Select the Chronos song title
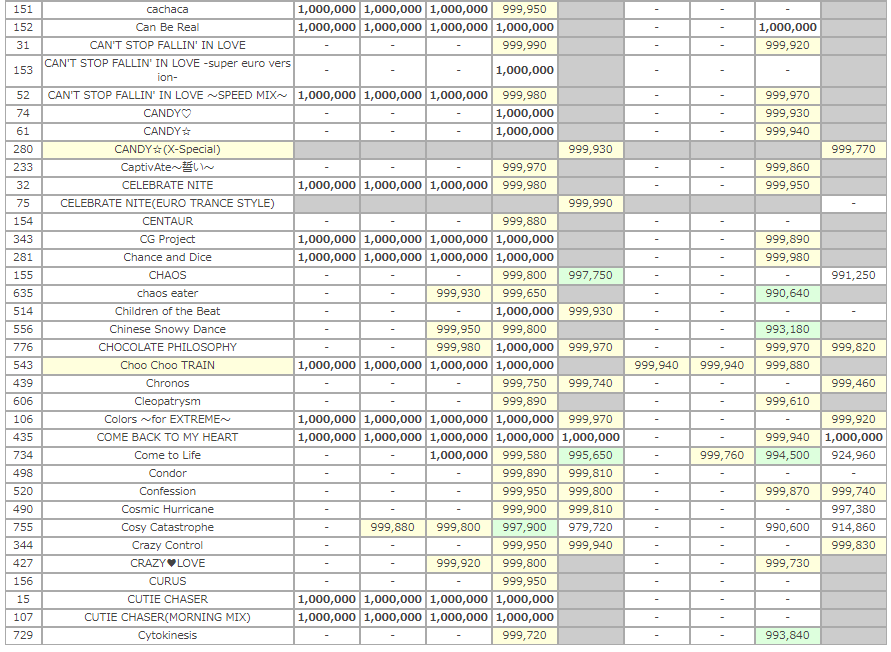This screenshot has width=891, height=652. click(x=168, y=383)
